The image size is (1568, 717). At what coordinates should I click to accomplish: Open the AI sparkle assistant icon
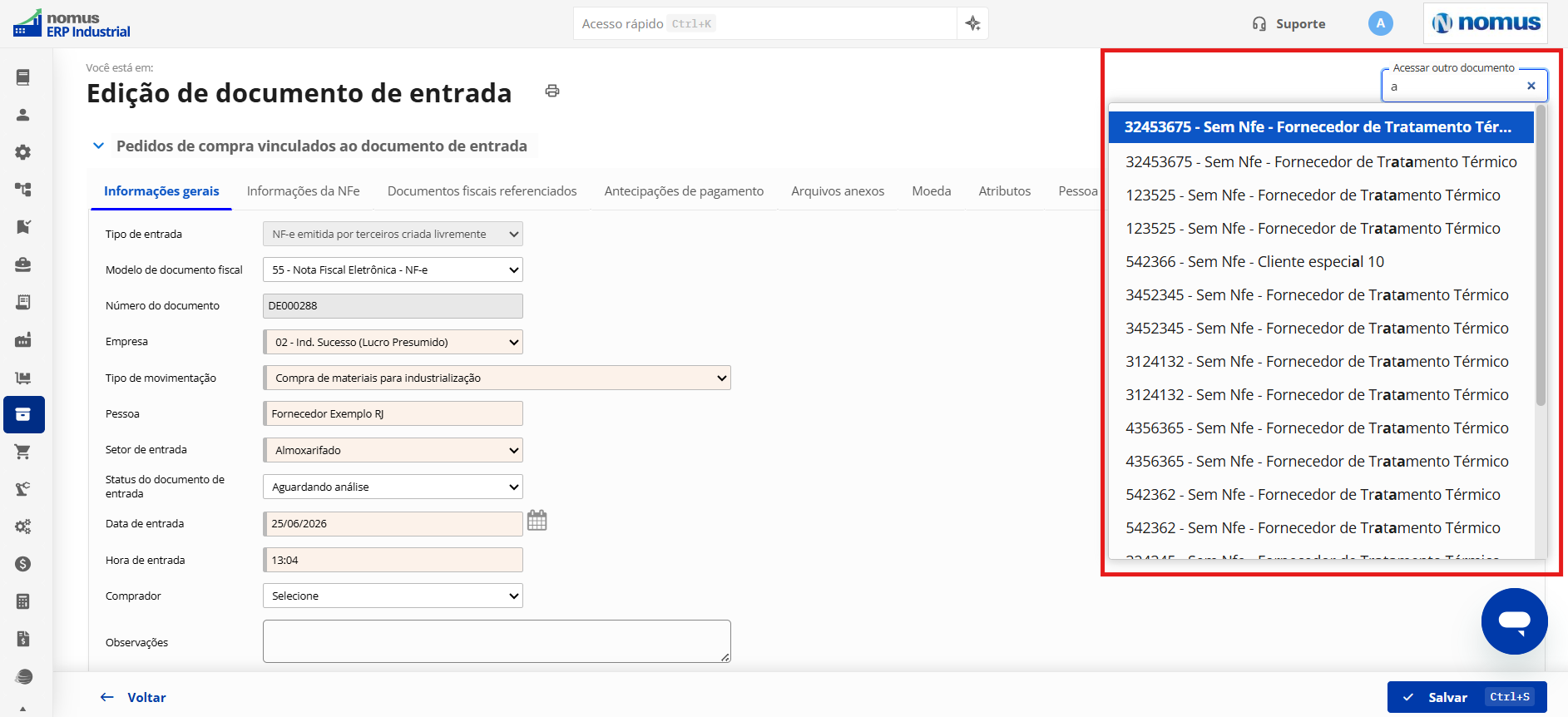[x=972, y=23]
